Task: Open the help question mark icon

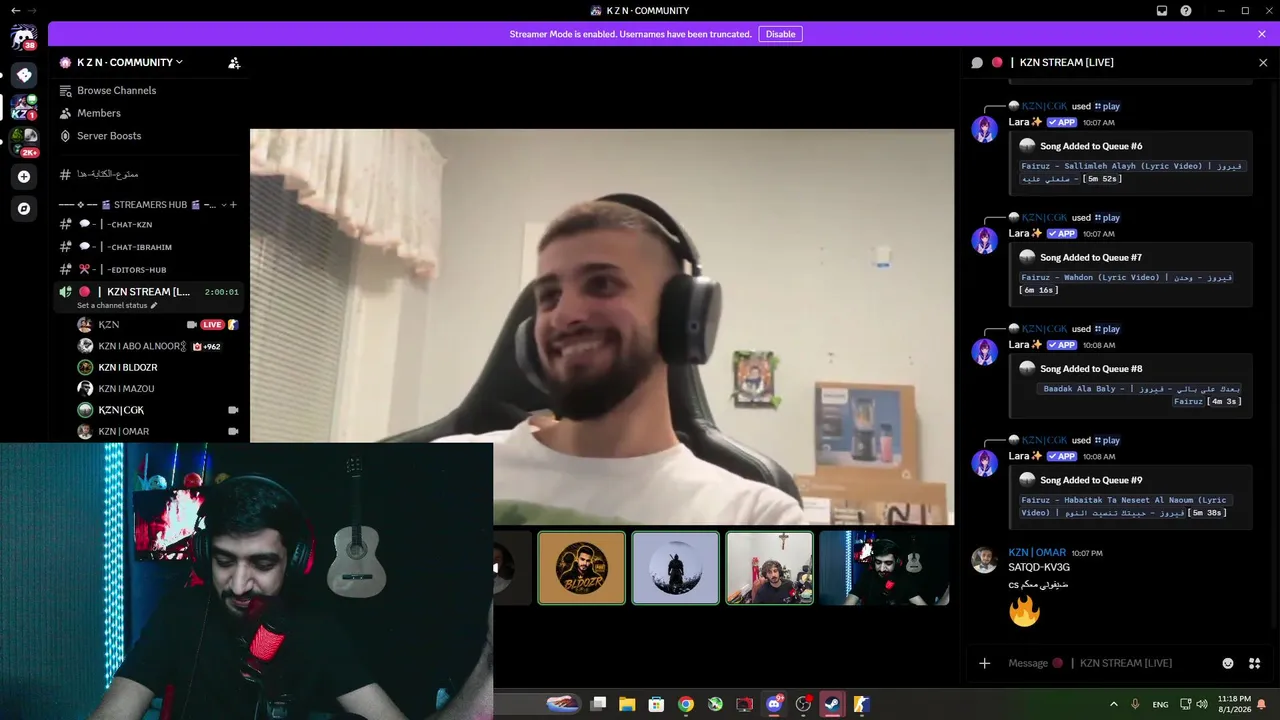Action: click(x=1186, y=11)
